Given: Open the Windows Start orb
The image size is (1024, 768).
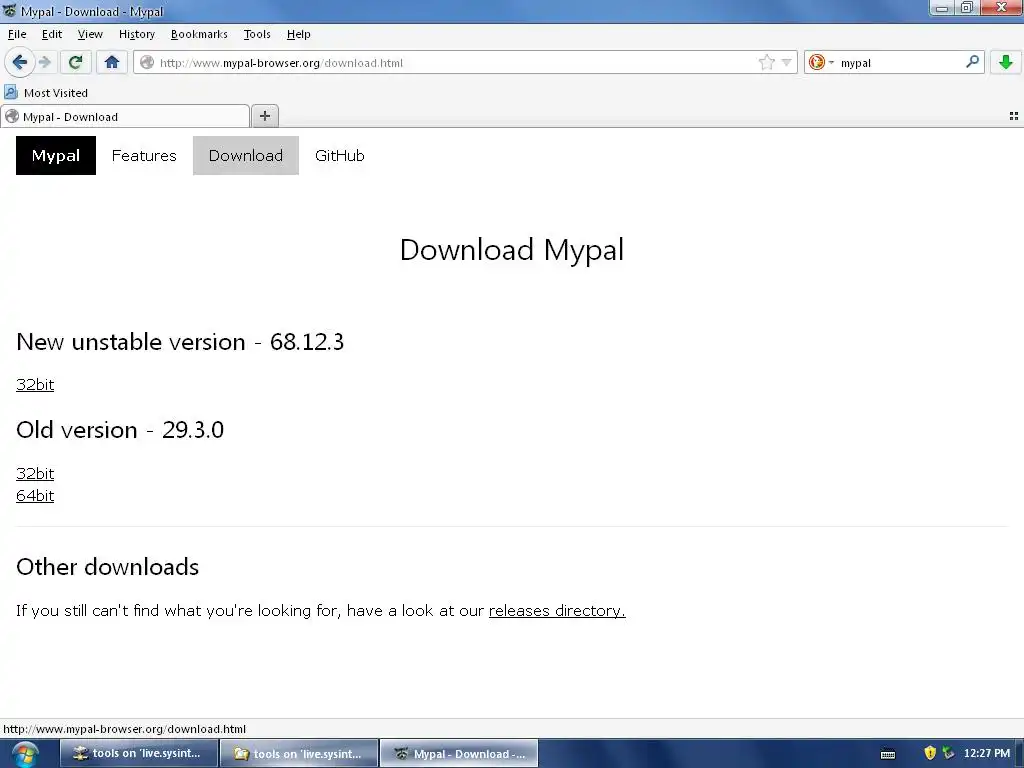Looking at the screenshot, I should pyautogui.click(x=25, y=754).
